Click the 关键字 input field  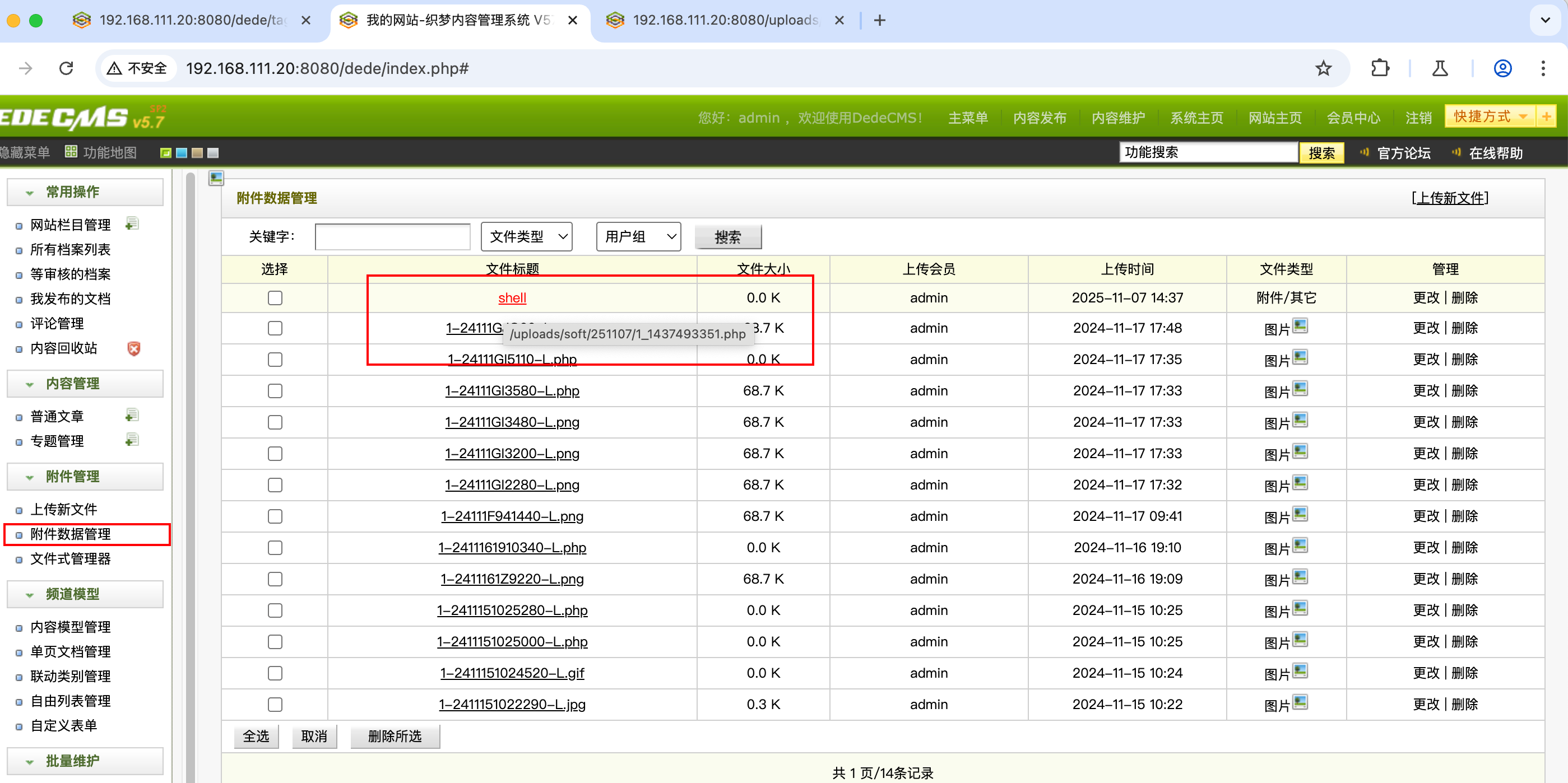(392, 236)
